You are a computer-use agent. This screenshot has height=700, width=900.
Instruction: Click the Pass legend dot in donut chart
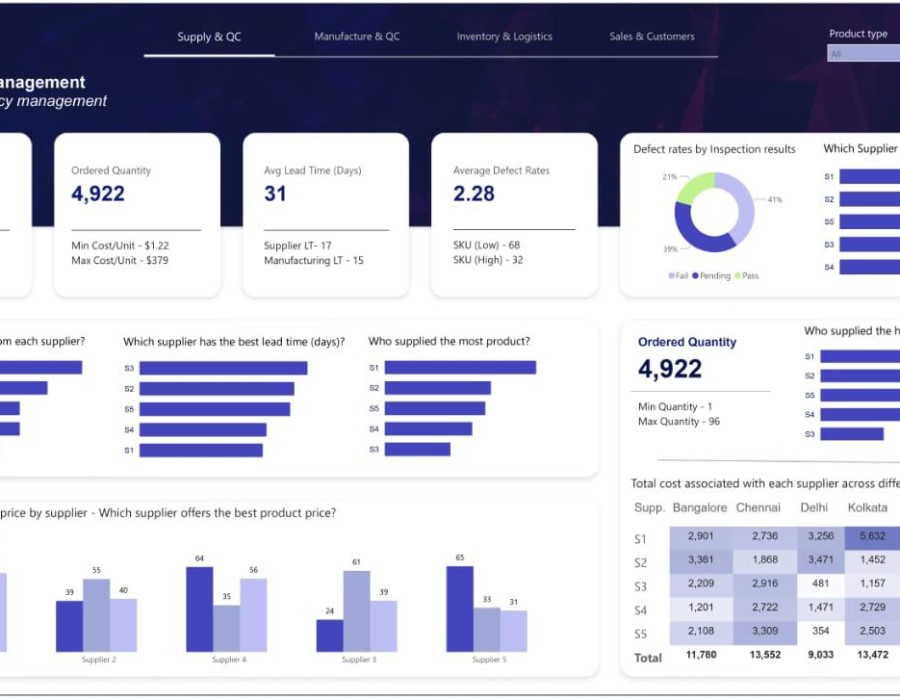(738, 276)
